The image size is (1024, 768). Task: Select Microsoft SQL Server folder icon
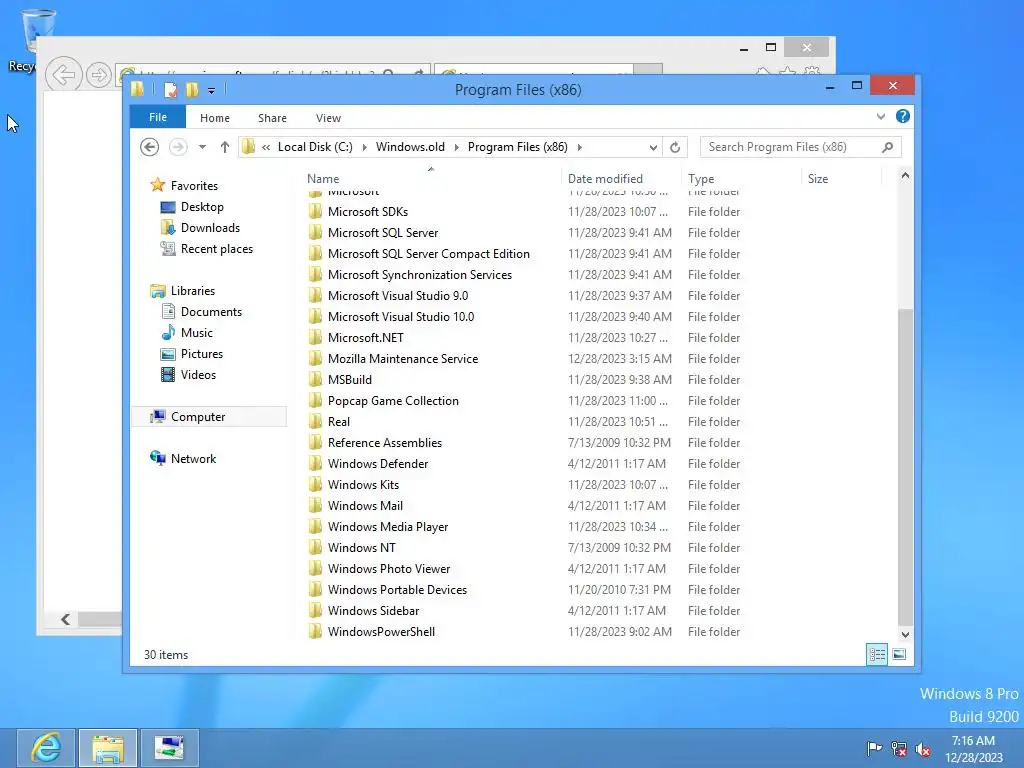(x=315, y=232)
